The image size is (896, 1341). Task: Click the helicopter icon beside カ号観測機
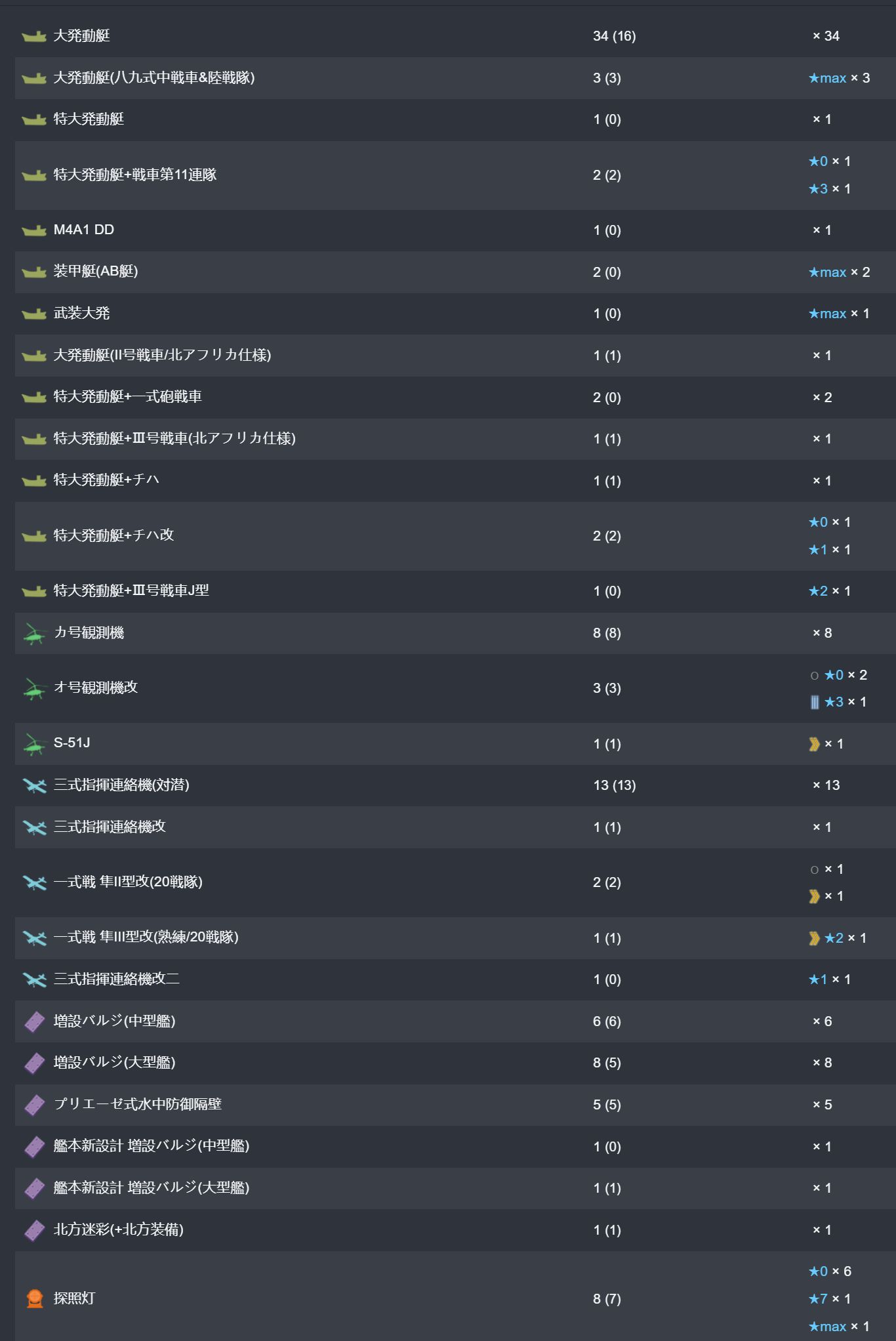[34, 634]
